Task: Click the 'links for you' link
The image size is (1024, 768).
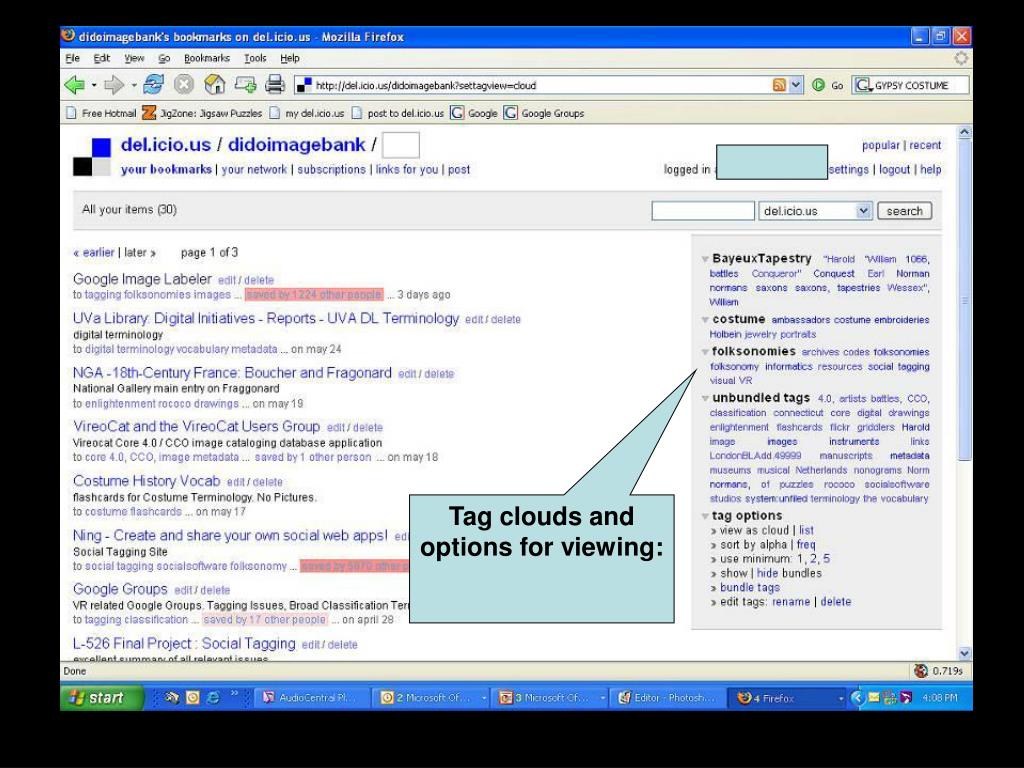Action: [x=407, y=169]
